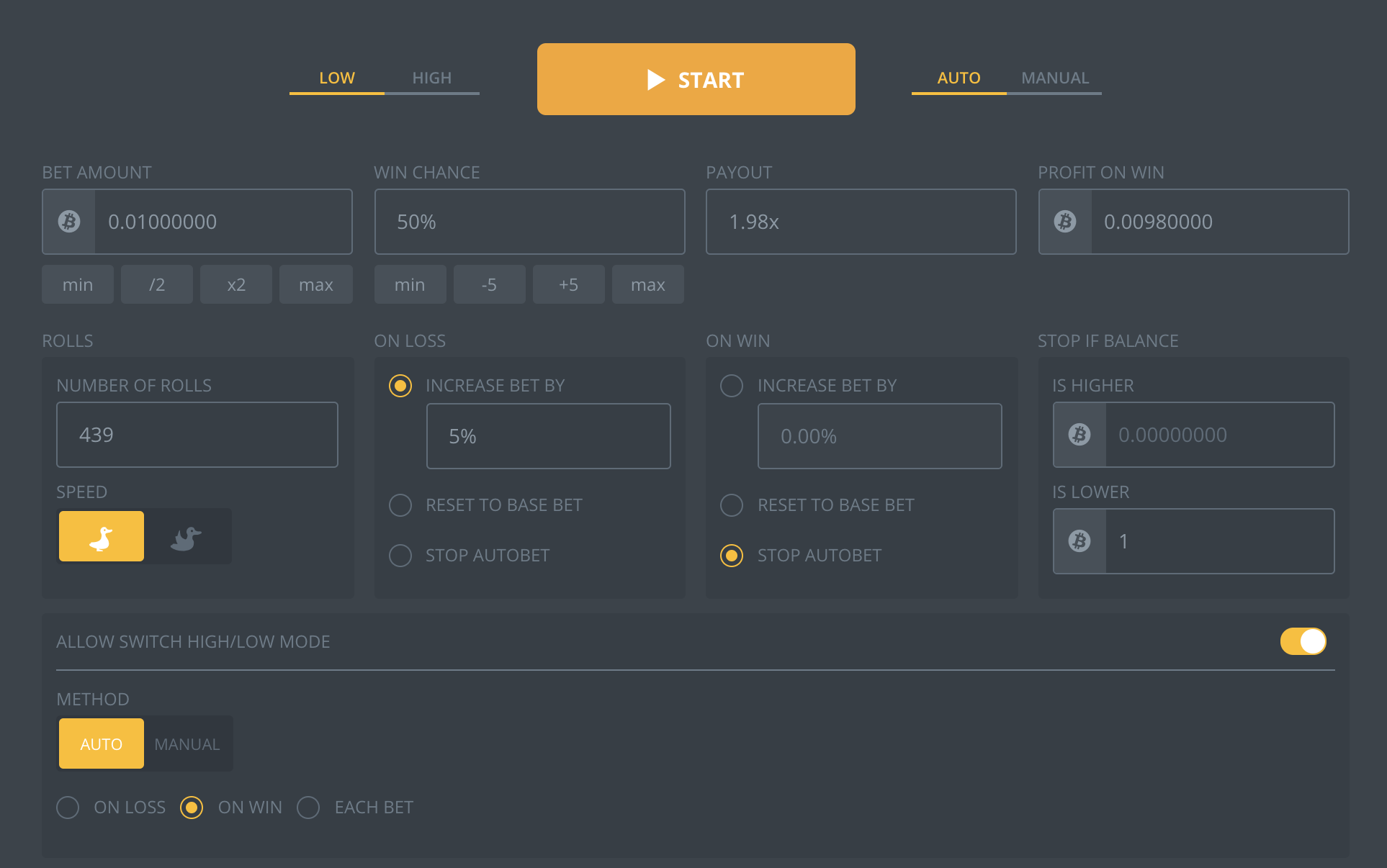Select On Loss Stop Autobet radio
Viewport: 1387px width, 868px height.
[x=400, y=556]
